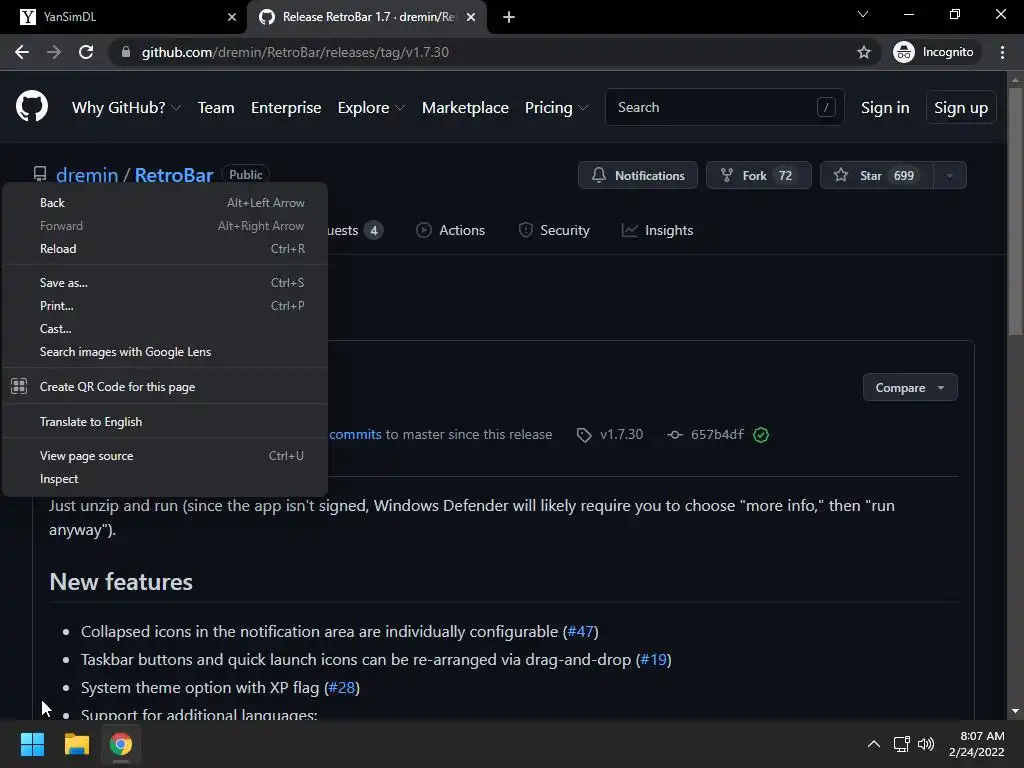The height and width of the screenshot is (768, 1024).
Task: Choose Cast... in context menu
Action: click(165, 328)
